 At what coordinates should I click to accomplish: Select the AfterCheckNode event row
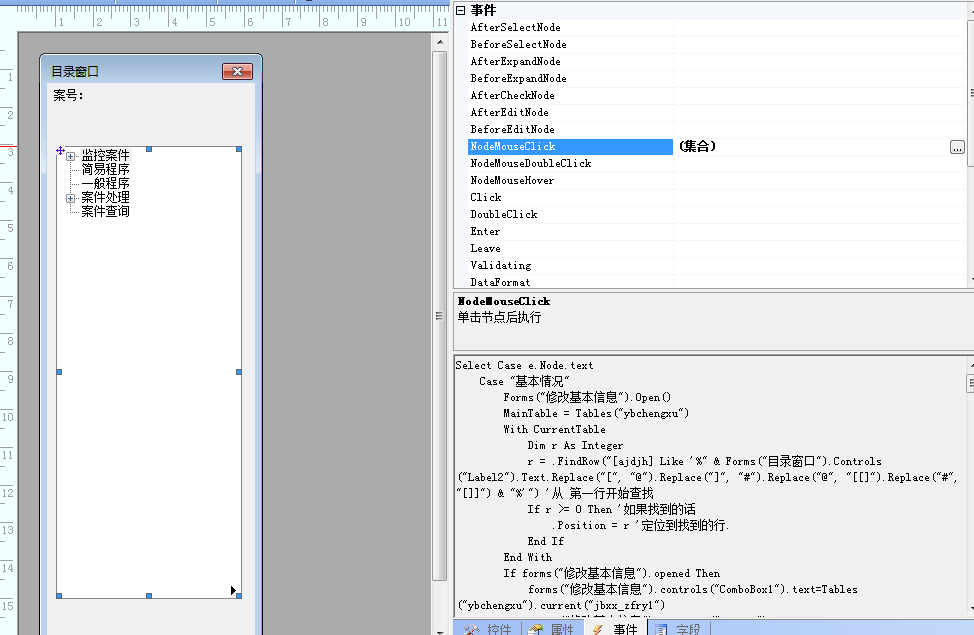pyautogui.click(x=512, y=96)
